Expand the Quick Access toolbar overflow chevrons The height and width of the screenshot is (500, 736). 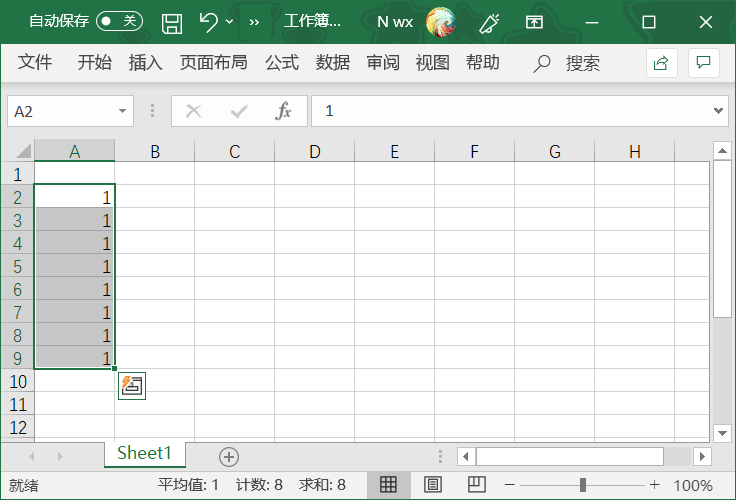[x=254, y=22]
